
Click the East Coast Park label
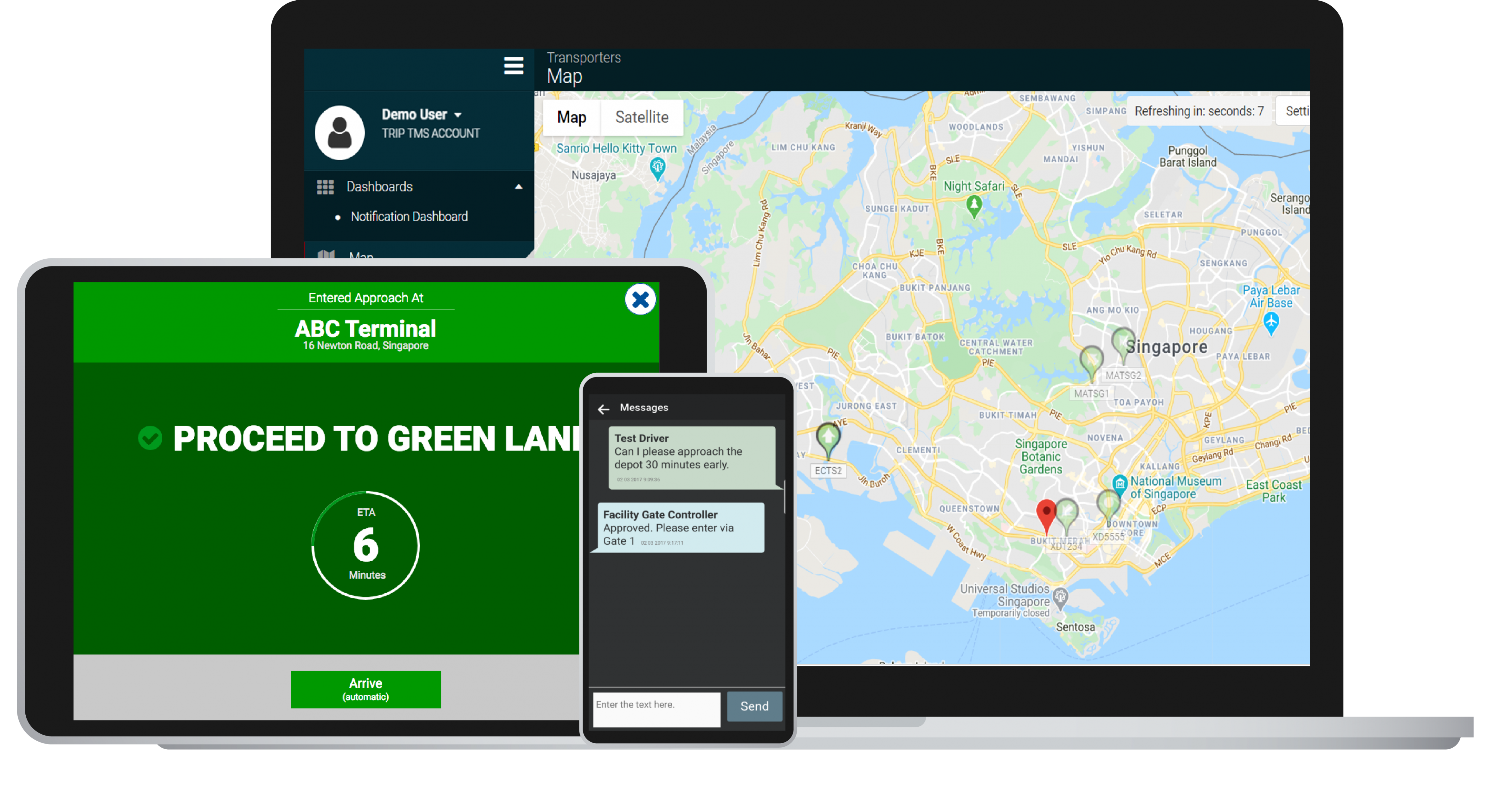click(x=1273, y=491)
